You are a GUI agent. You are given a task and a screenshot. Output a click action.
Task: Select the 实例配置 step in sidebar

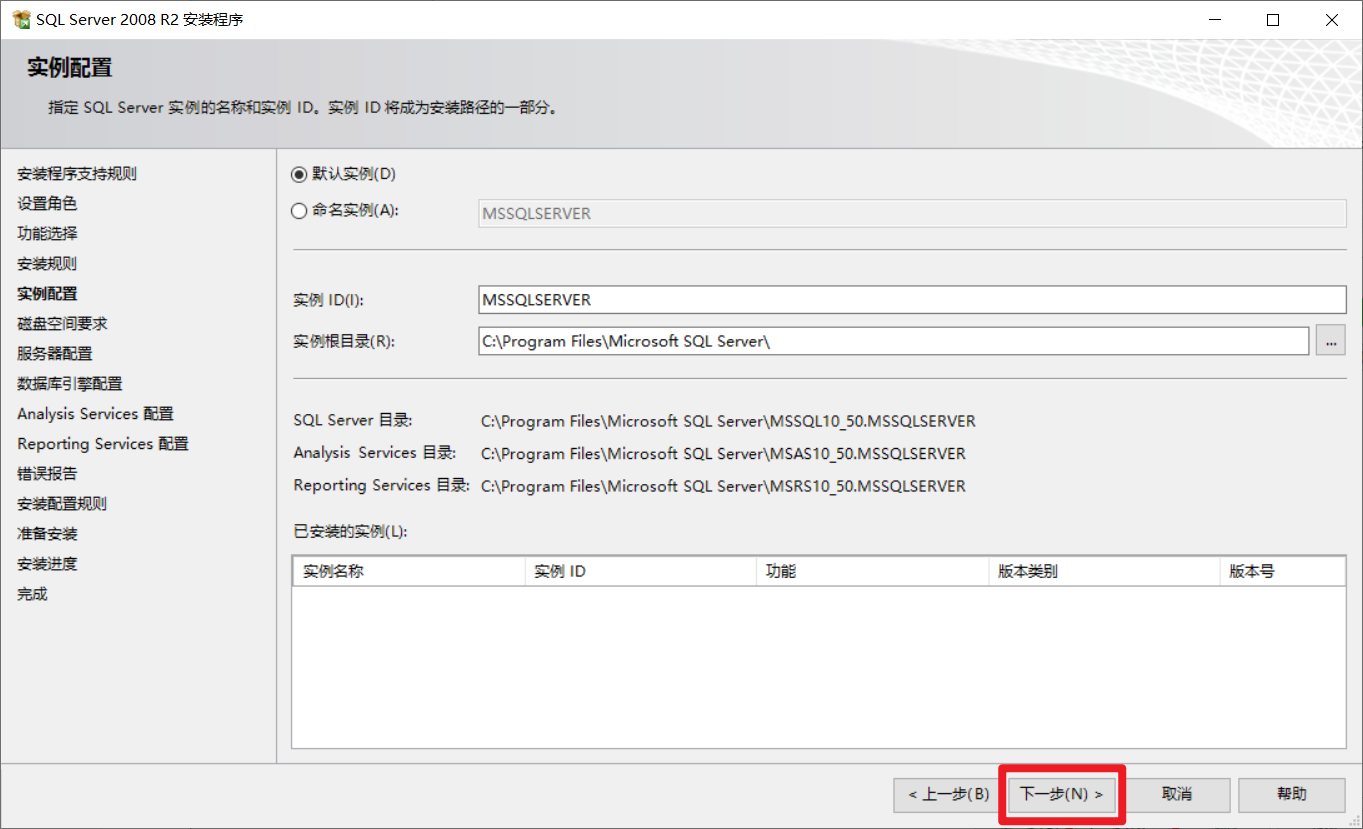tap(47, 294)
